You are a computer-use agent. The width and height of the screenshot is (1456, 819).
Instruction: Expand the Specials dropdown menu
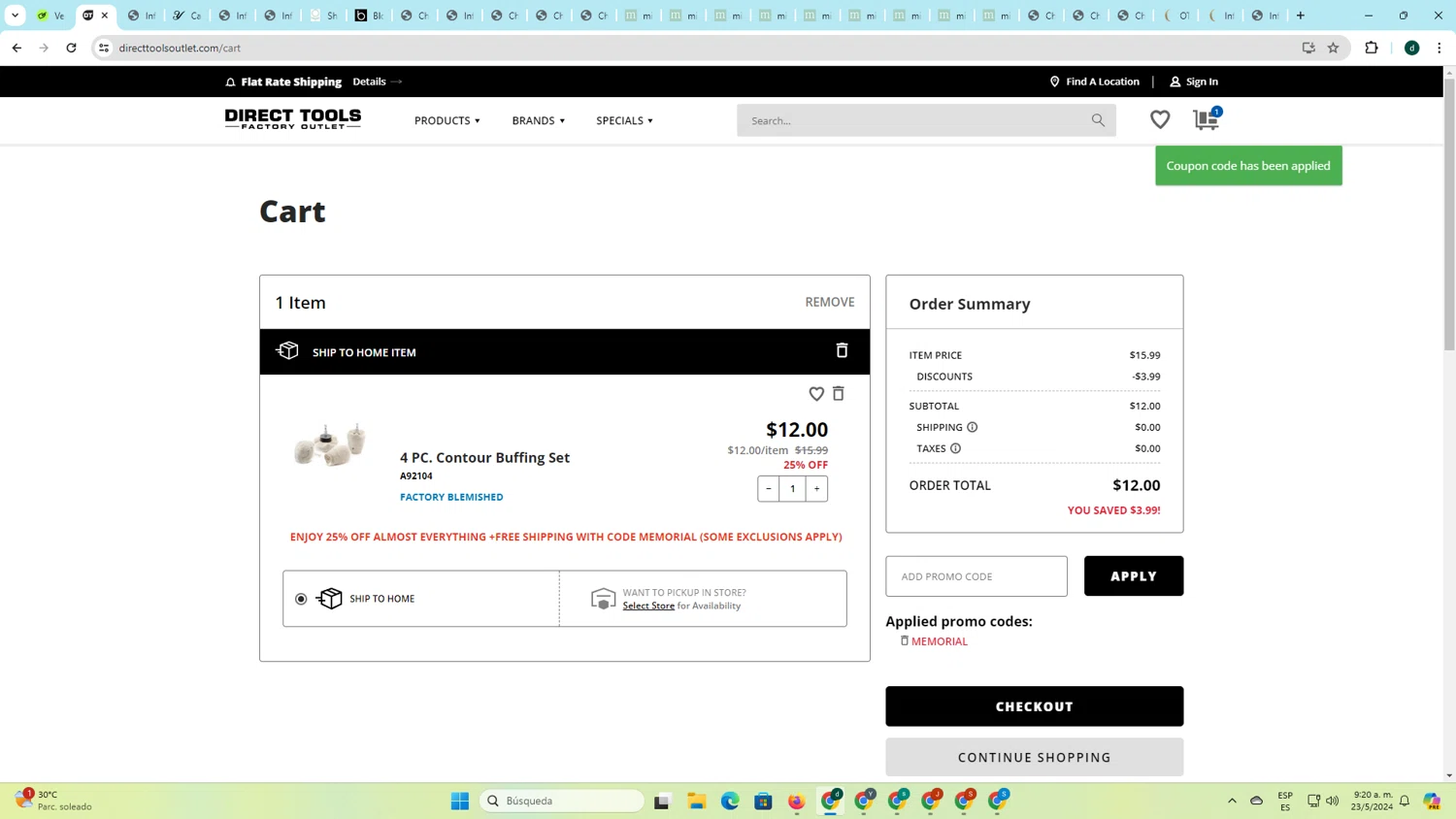click(x=625, y=120)
